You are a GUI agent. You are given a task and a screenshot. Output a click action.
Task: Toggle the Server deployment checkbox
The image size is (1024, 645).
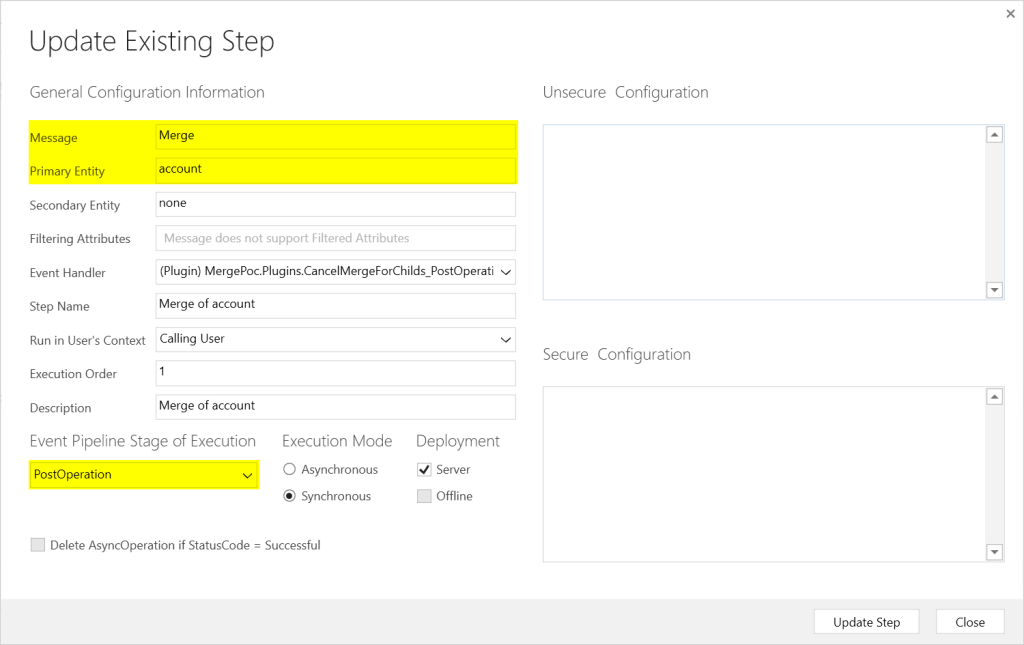tap(424, 470)
